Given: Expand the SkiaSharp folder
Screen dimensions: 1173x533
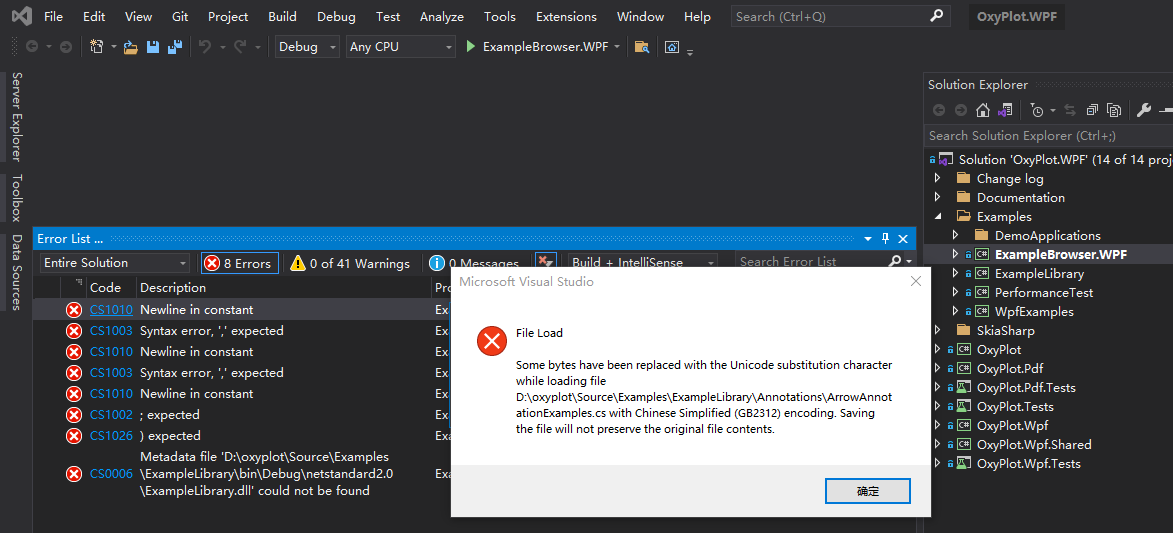Looking at the screenshot, I should [937, 330].
